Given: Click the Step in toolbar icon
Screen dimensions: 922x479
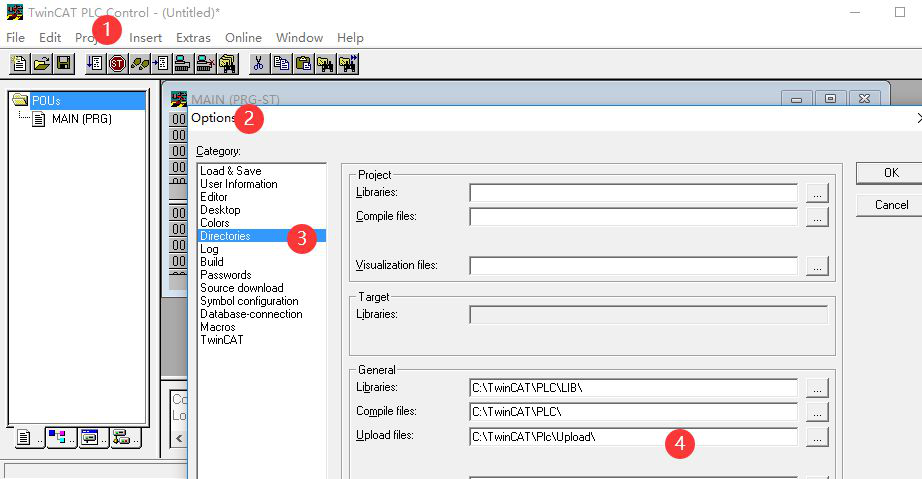Looking at the screenshot, I should tap(161, 63).
